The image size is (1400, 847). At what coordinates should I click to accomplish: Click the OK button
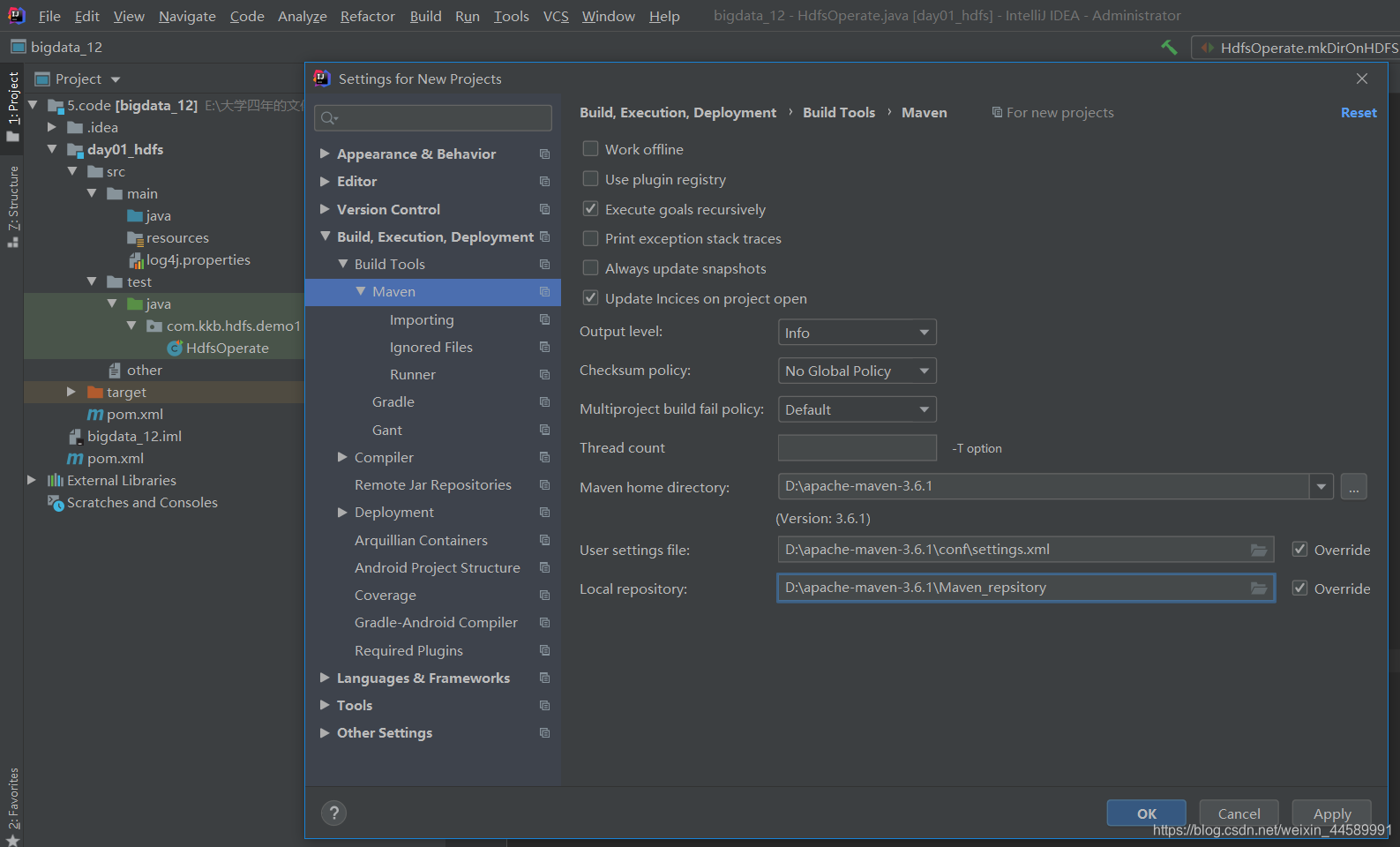pos(1147,813)
